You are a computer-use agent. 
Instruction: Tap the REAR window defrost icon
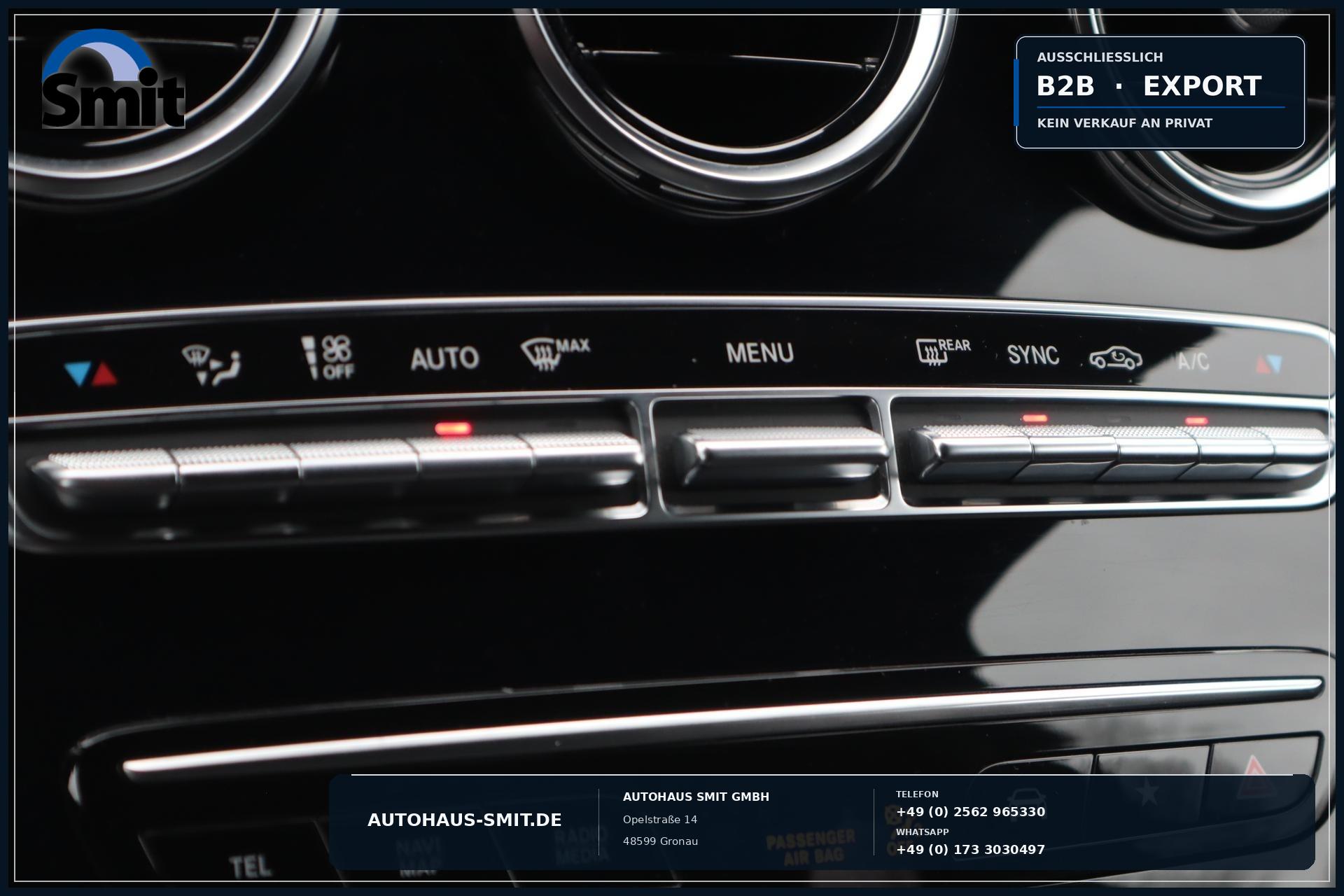coord(944,351)
